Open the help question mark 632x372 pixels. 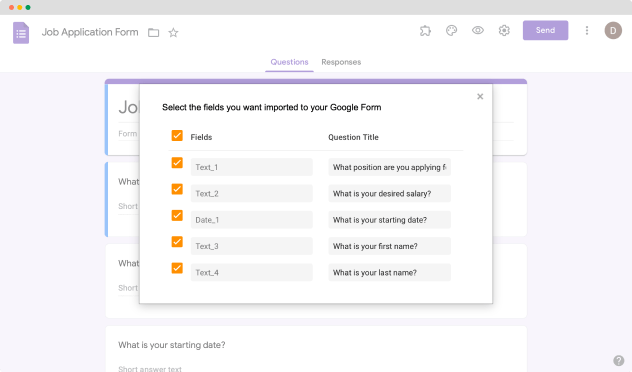click(x=619, y=360)
